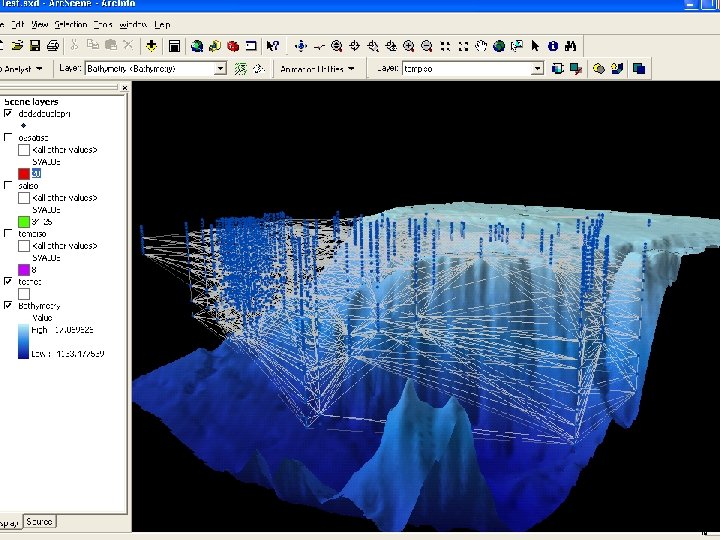Open the Window menu
This screenshot has width=720, height=540.
[x=133, y=24]
